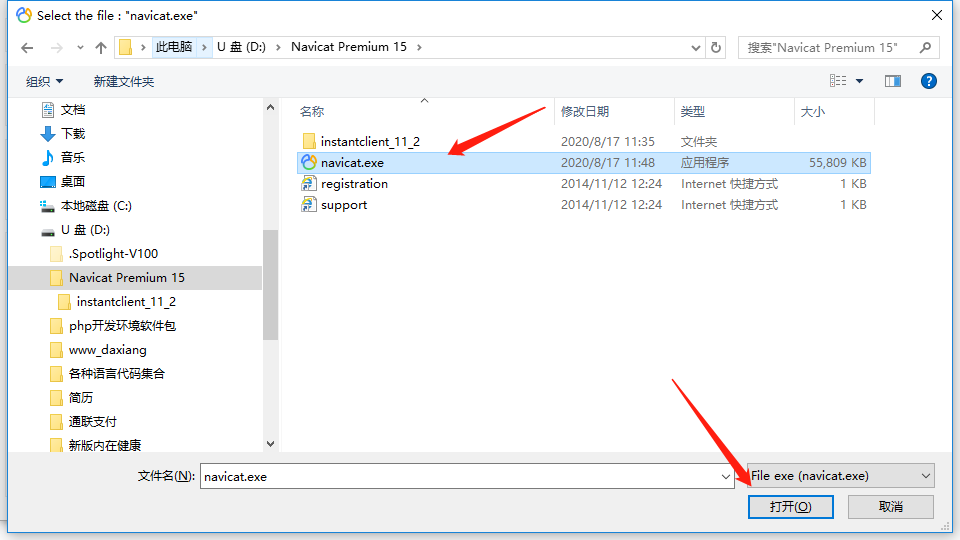This screenshot has width=960, height=540.
Task: Go up one folder level
Action: click(x=101, y=48)
